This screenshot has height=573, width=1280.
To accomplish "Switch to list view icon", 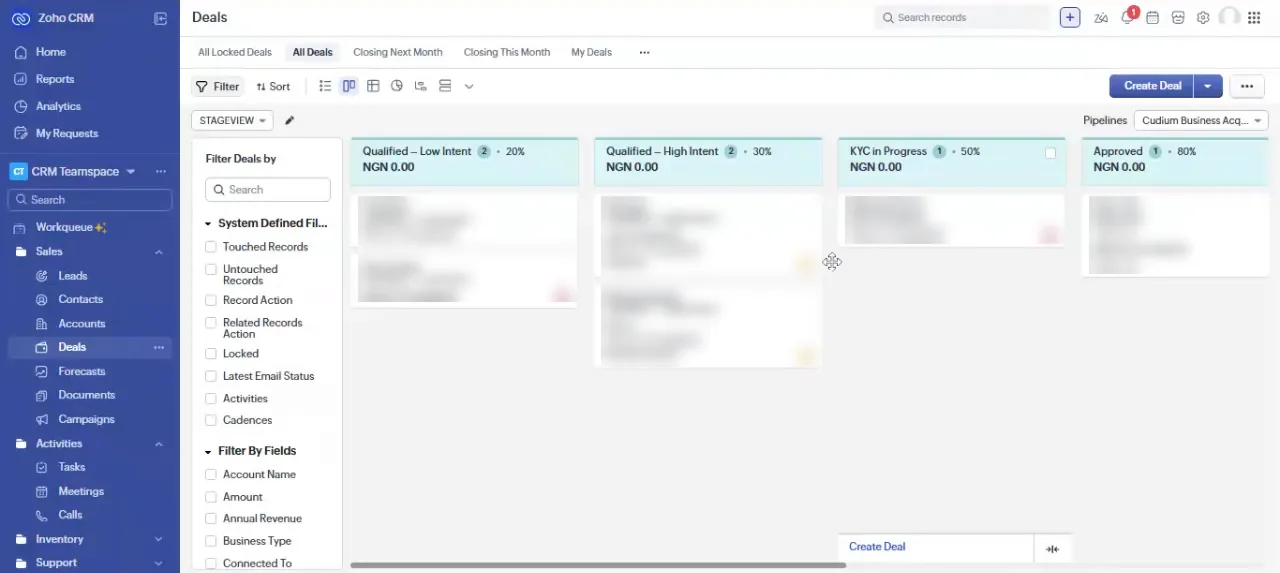I will pyautogui.click(x=325, y=86).
